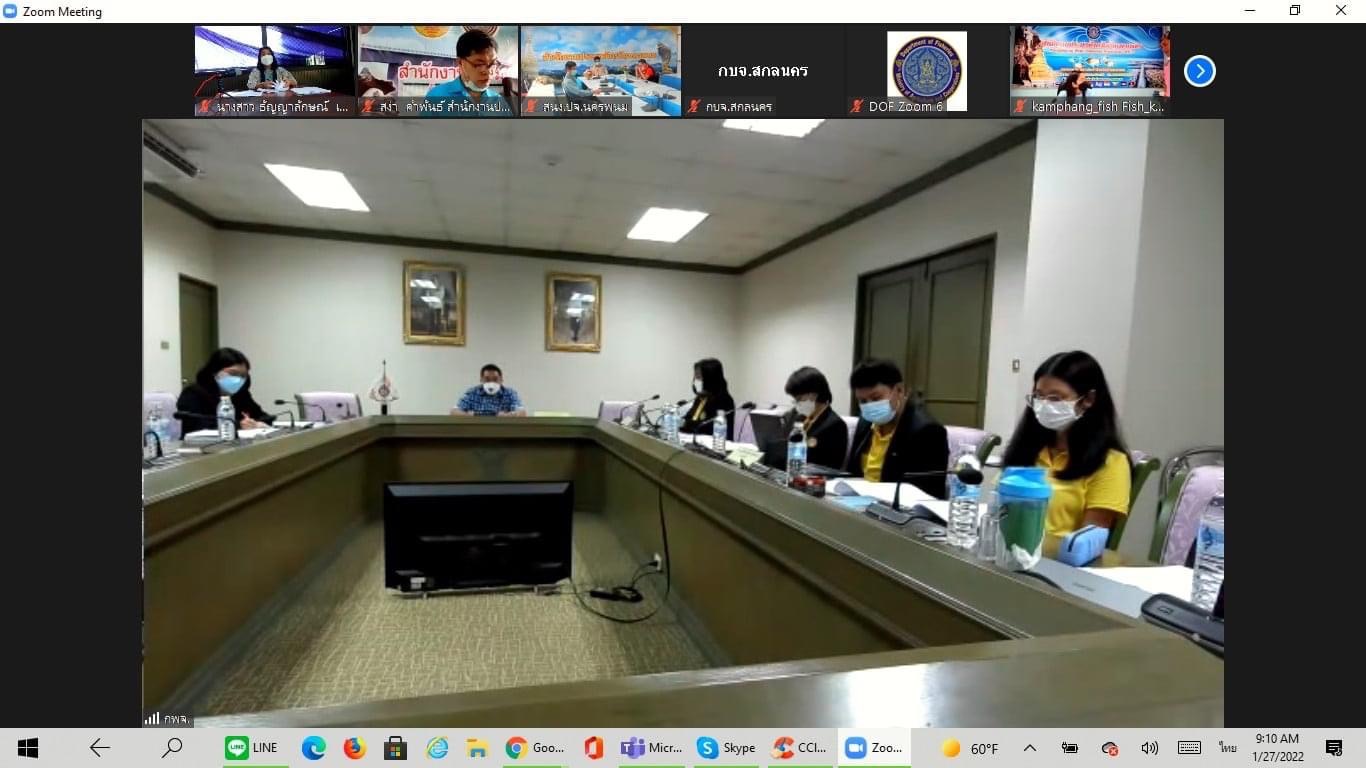Open the Windows notification center
Image resolution: width=1366 pixels, height=768 pixels.
tap(1333, 748)
